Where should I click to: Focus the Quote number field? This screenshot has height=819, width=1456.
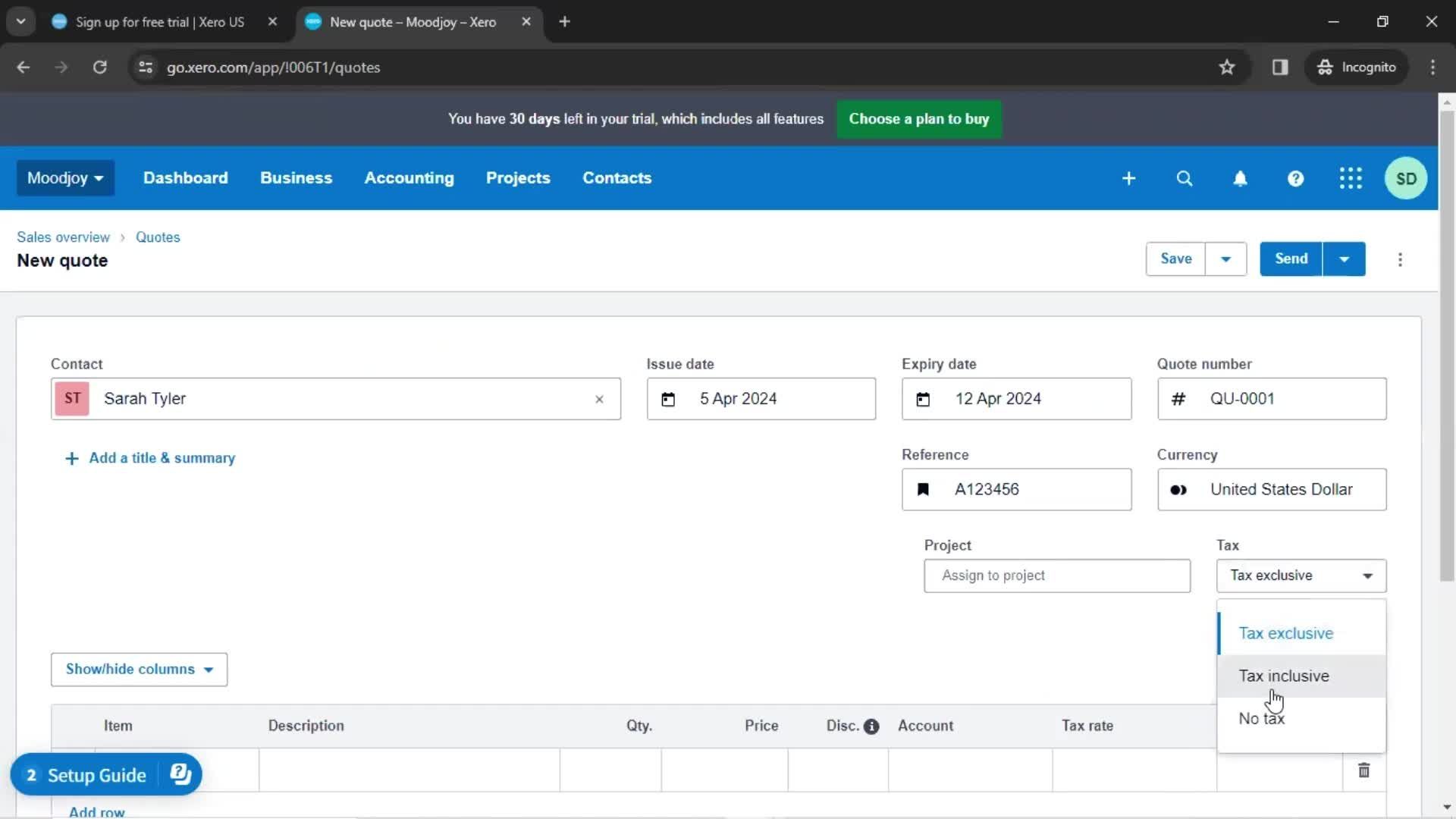pyautogui.click(x=1272, y=399)
